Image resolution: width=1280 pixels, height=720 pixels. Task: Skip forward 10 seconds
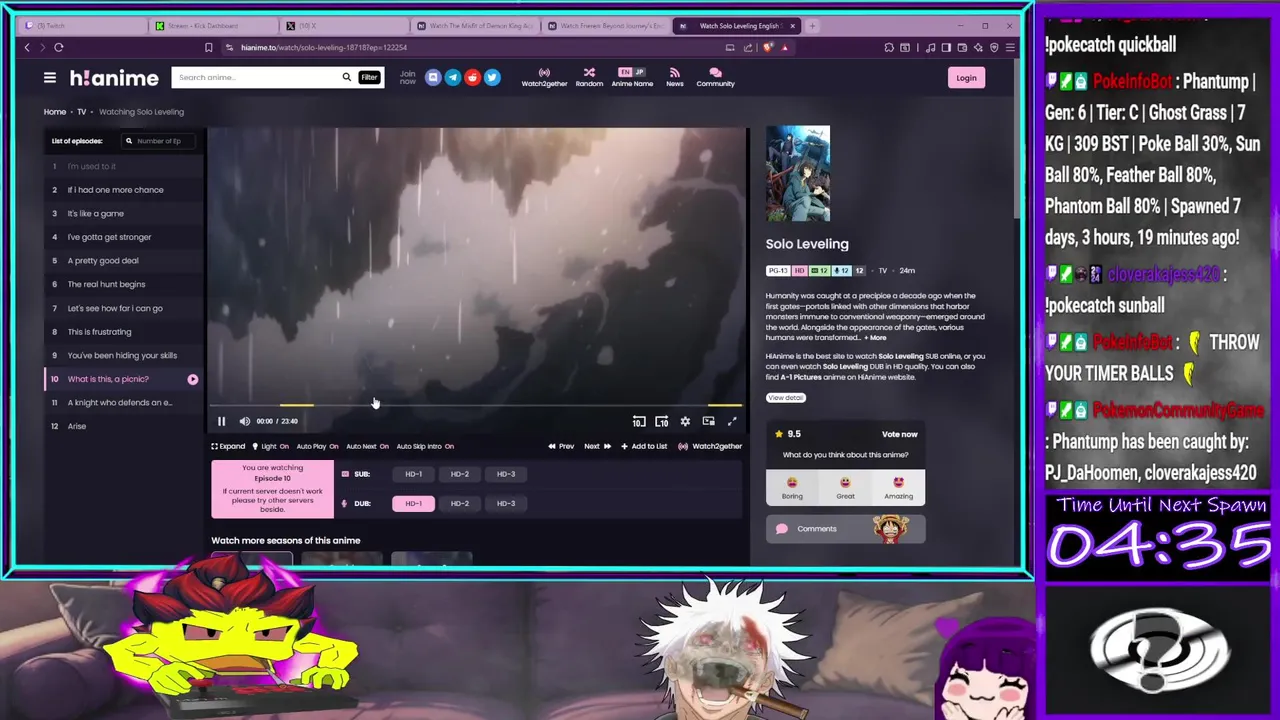[x=662, y=421]
